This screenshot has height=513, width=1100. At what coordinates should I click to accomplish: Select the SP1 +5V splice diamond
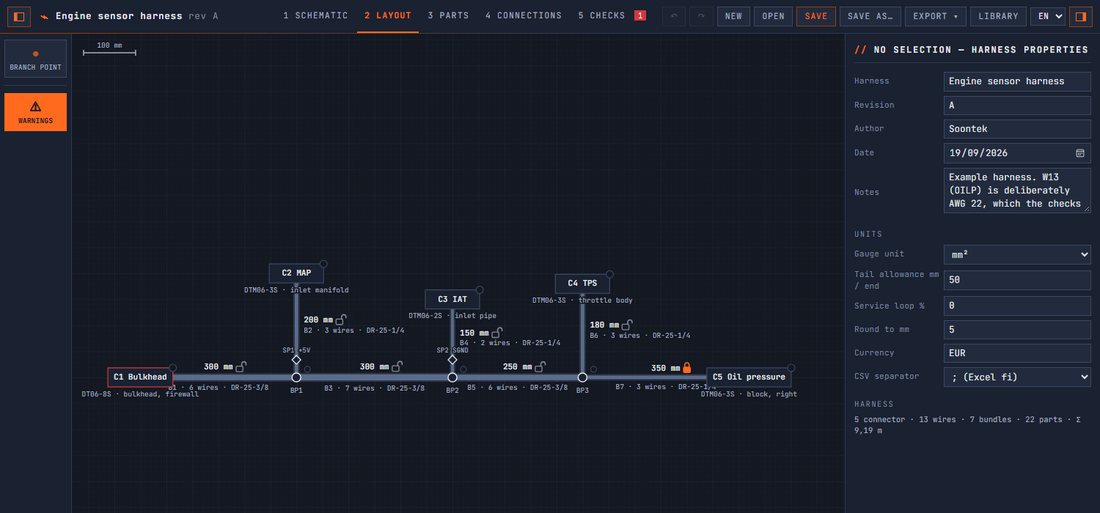point(296,359)
